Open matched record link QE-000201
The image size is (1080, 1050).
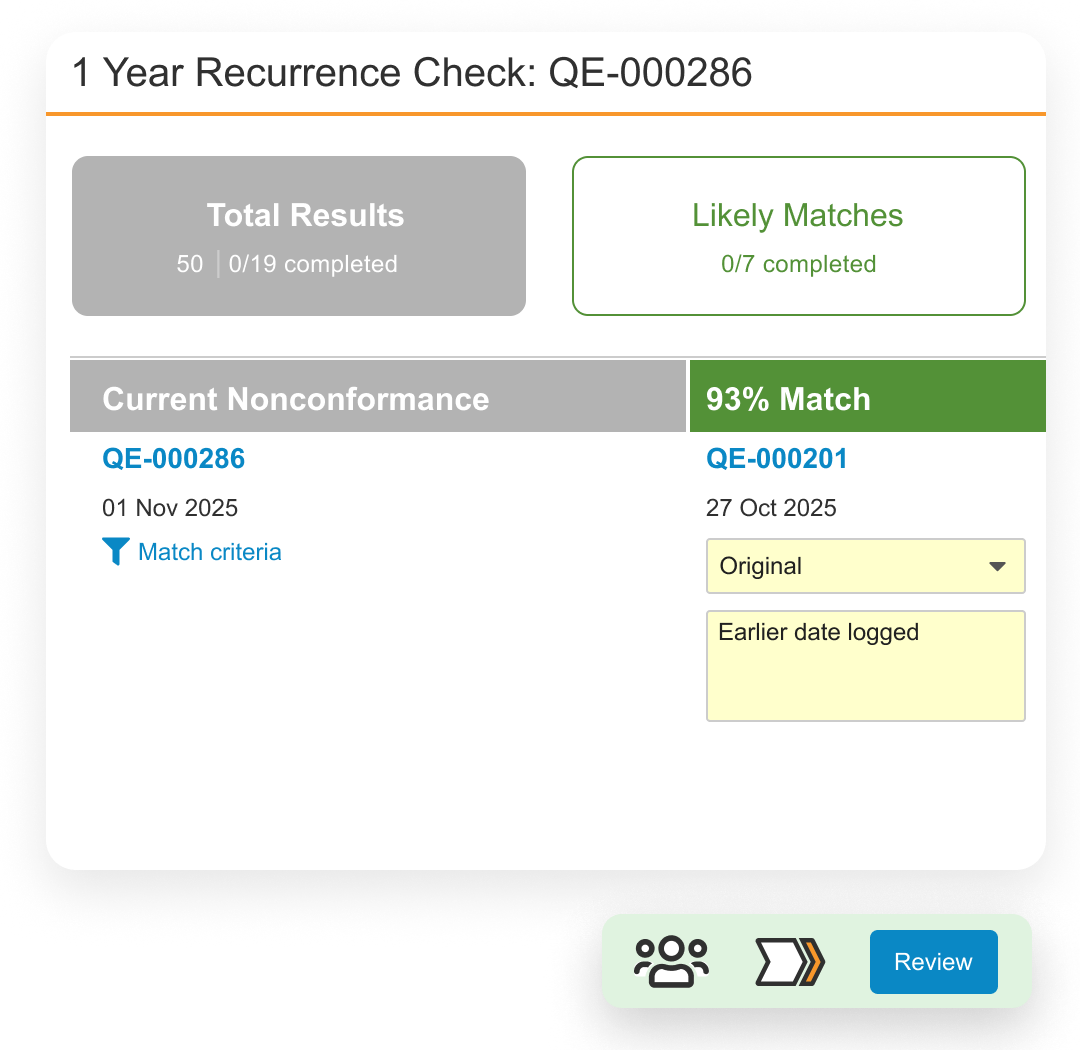[777, 459]
